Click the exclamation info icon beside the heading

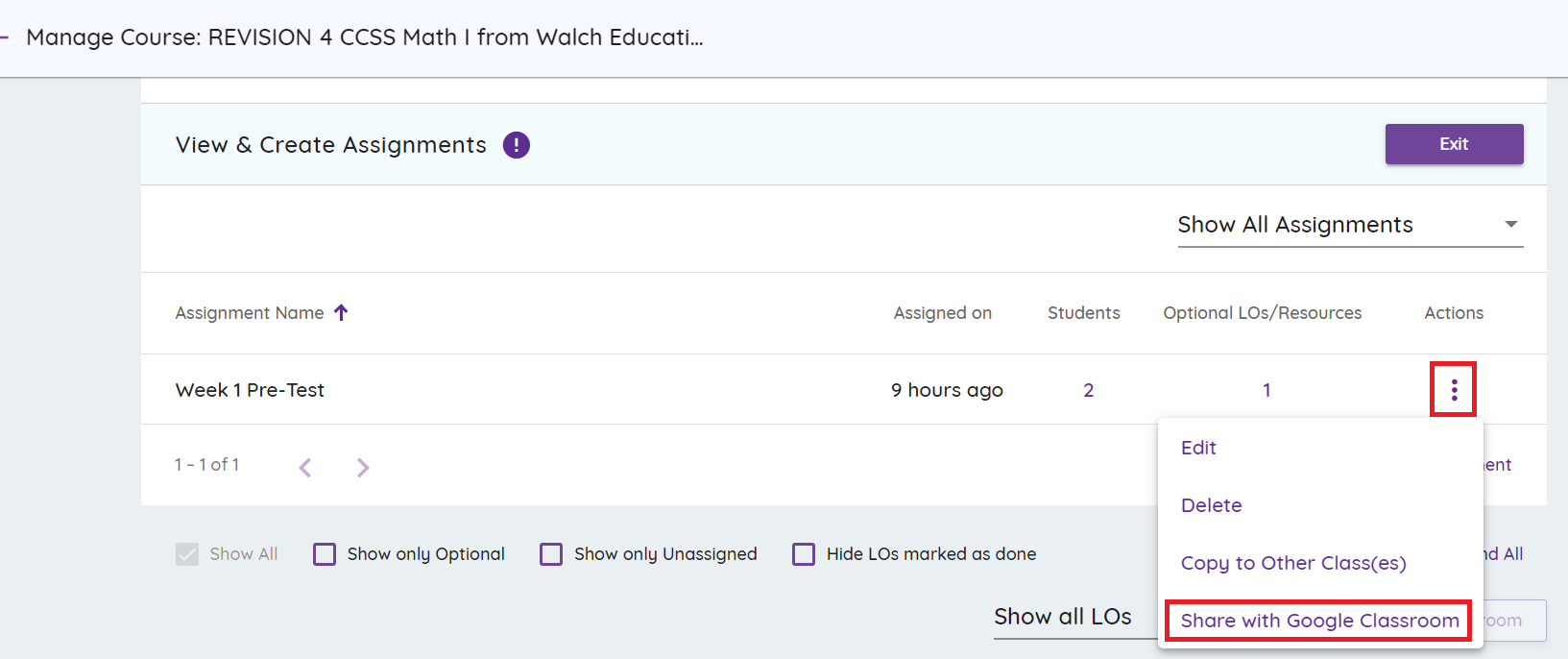[517, 145]
